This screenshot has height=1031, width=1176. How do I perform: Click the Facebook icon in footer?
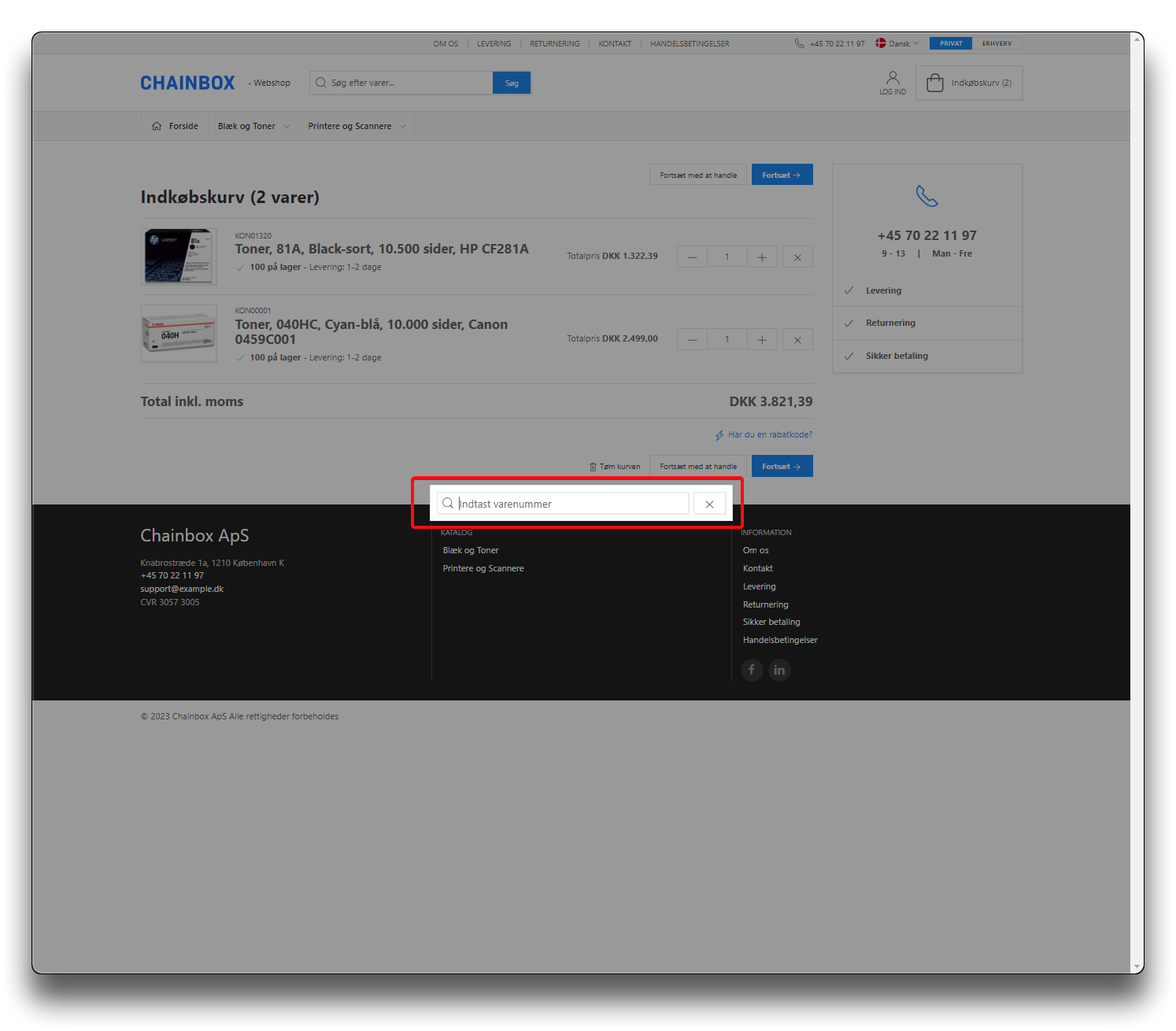point(752,670)
